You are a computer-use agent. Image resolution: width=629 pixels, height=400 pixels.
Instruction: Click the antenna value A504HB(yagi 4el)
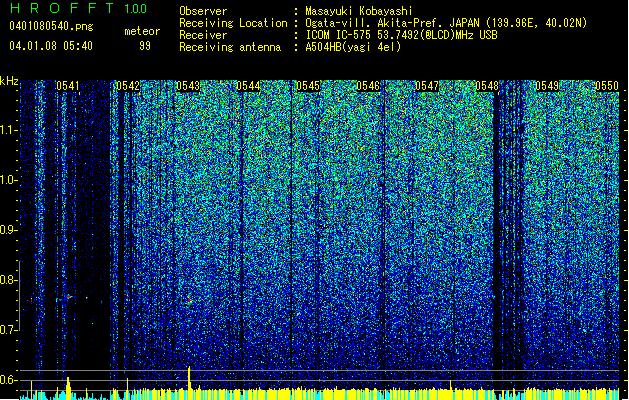(353, 47)
